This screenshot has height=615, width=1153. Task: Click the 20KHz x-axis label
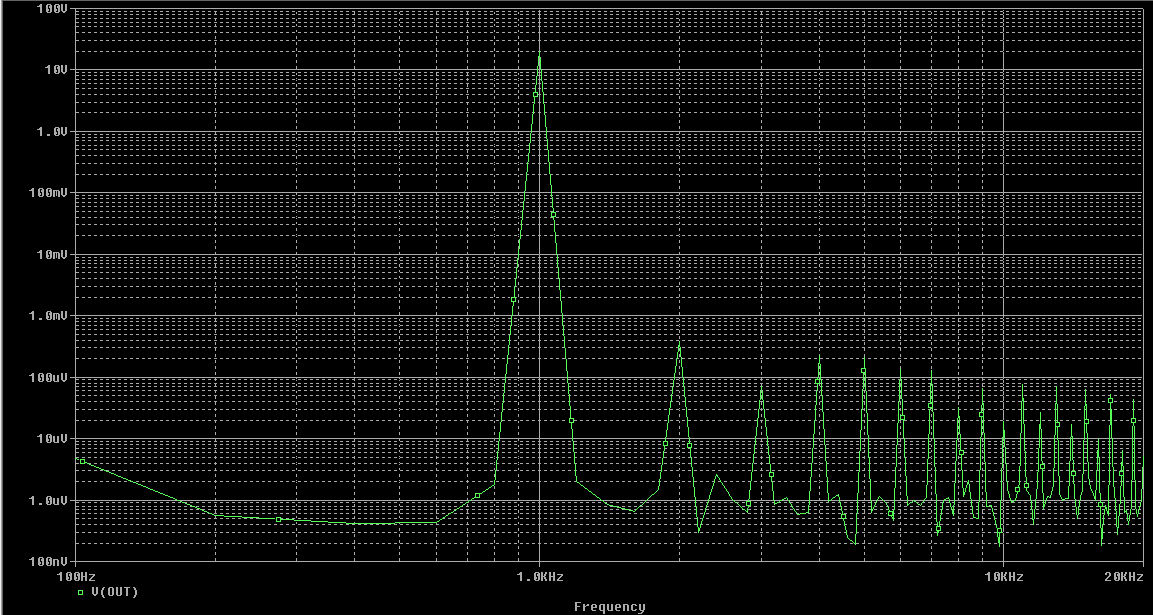tap(1123, 577)
